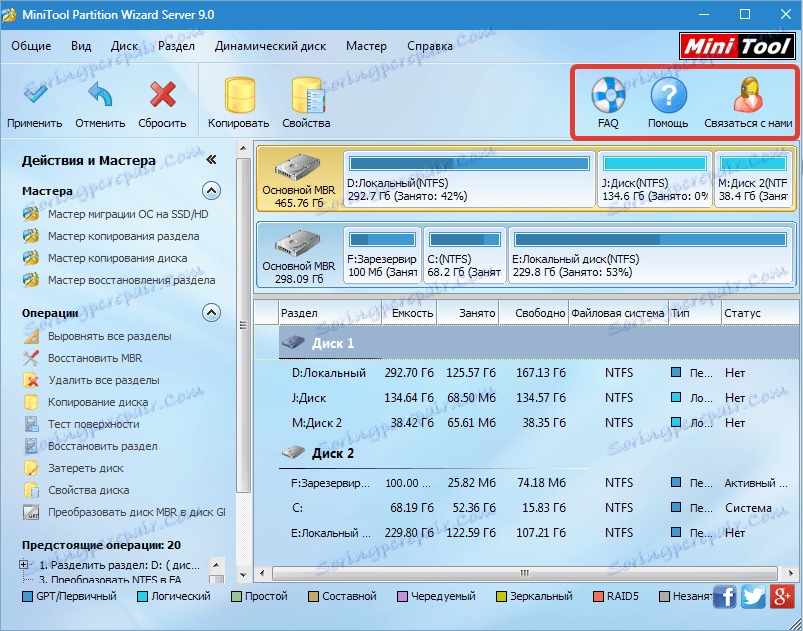Click the Копировать yellow disk icon
Screen dimensions: 803x631
pos(239,95)
